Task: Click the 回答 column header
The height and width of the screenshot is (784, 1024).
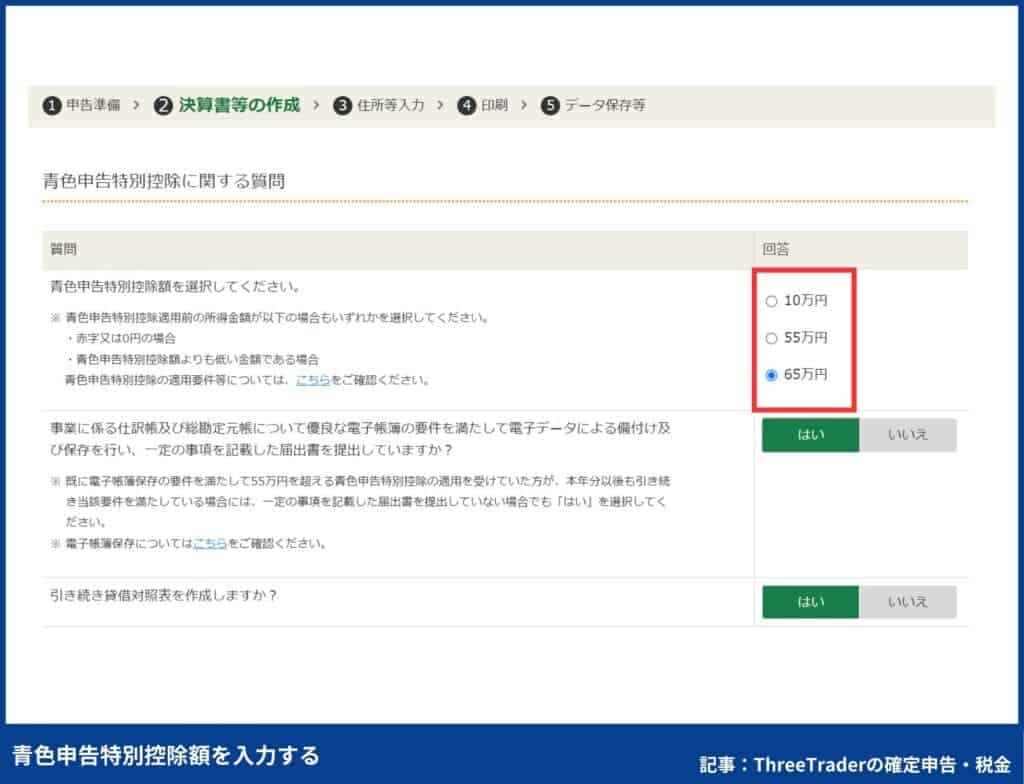Action: point(776,250)
